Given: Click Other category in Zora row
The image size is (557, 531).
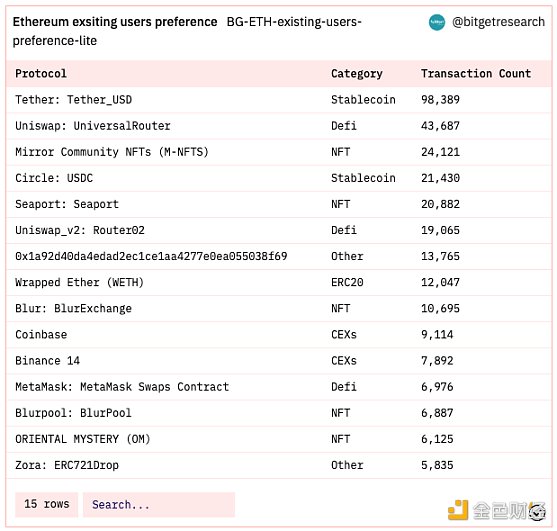Looking at the screenshot, I should click(x=347, y=465).
